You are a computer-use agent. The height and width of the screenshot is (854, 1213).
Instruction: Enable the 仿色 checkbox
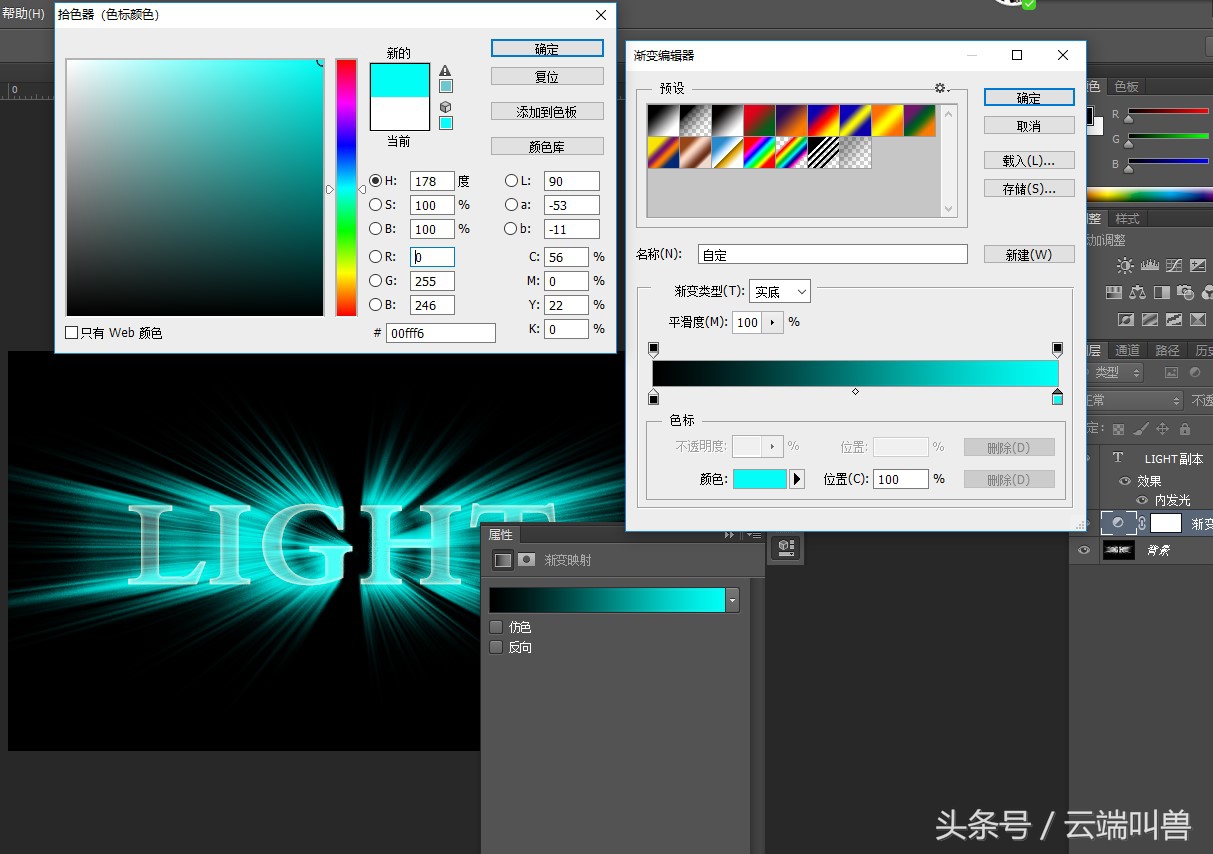[x=496, y=627]
